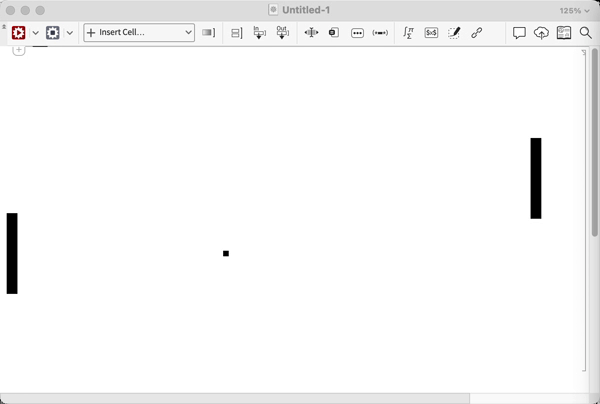Click the magnifying glass search icon
Screen dimensions: 600x404
pyautogui.click(x=586, y=33)
